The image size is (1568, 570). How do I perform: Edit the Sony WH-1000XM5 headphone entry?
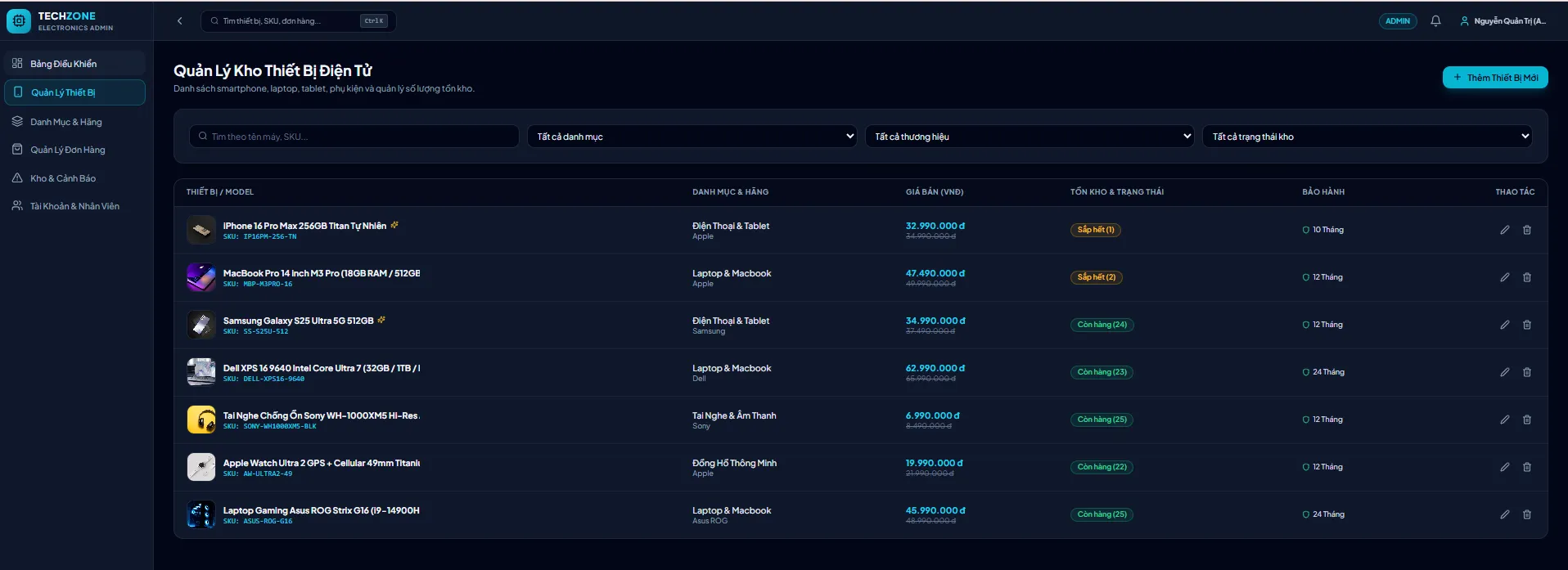(1504, 420)
